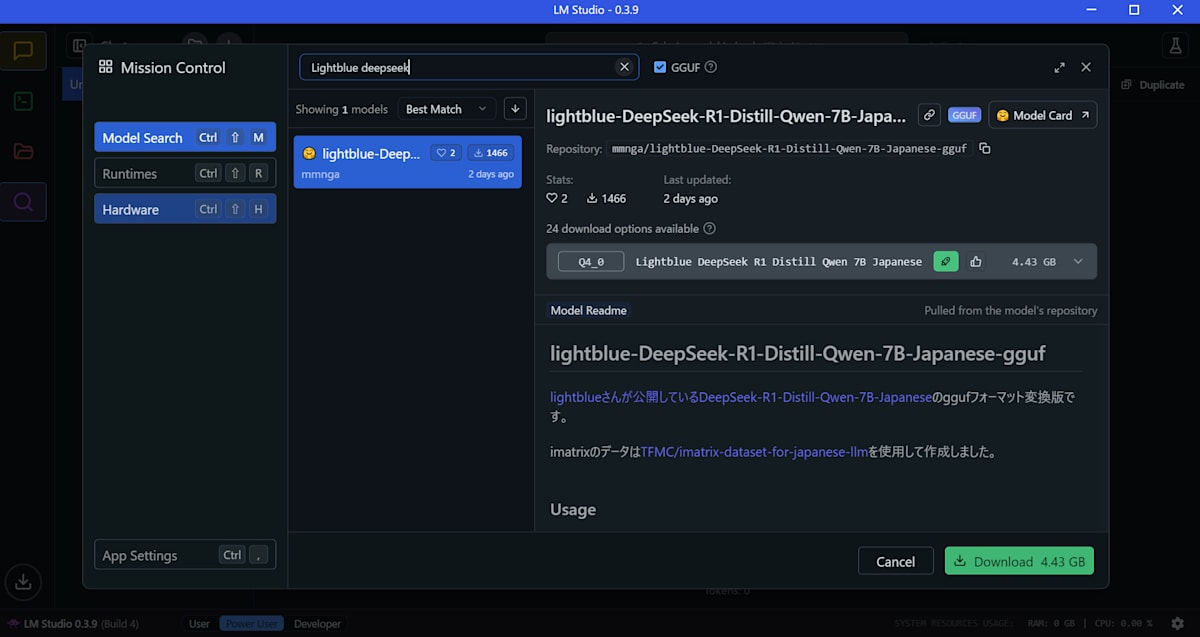Screen dimensions: 1200x637
Task: Open TFMC/imatrix-dataset-for-japanese-llm link
Action: tap(753, 451)
